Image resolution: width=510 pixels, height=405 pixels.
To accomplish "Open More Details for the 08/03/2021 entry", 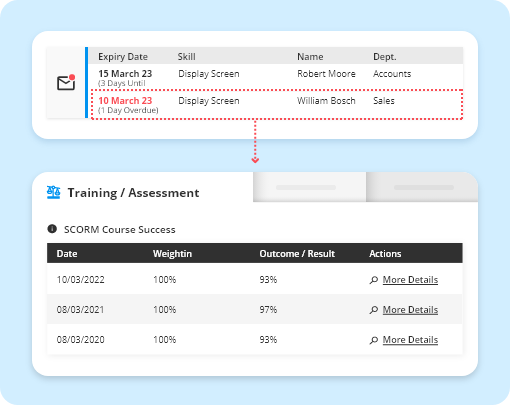I will (410, 310).
